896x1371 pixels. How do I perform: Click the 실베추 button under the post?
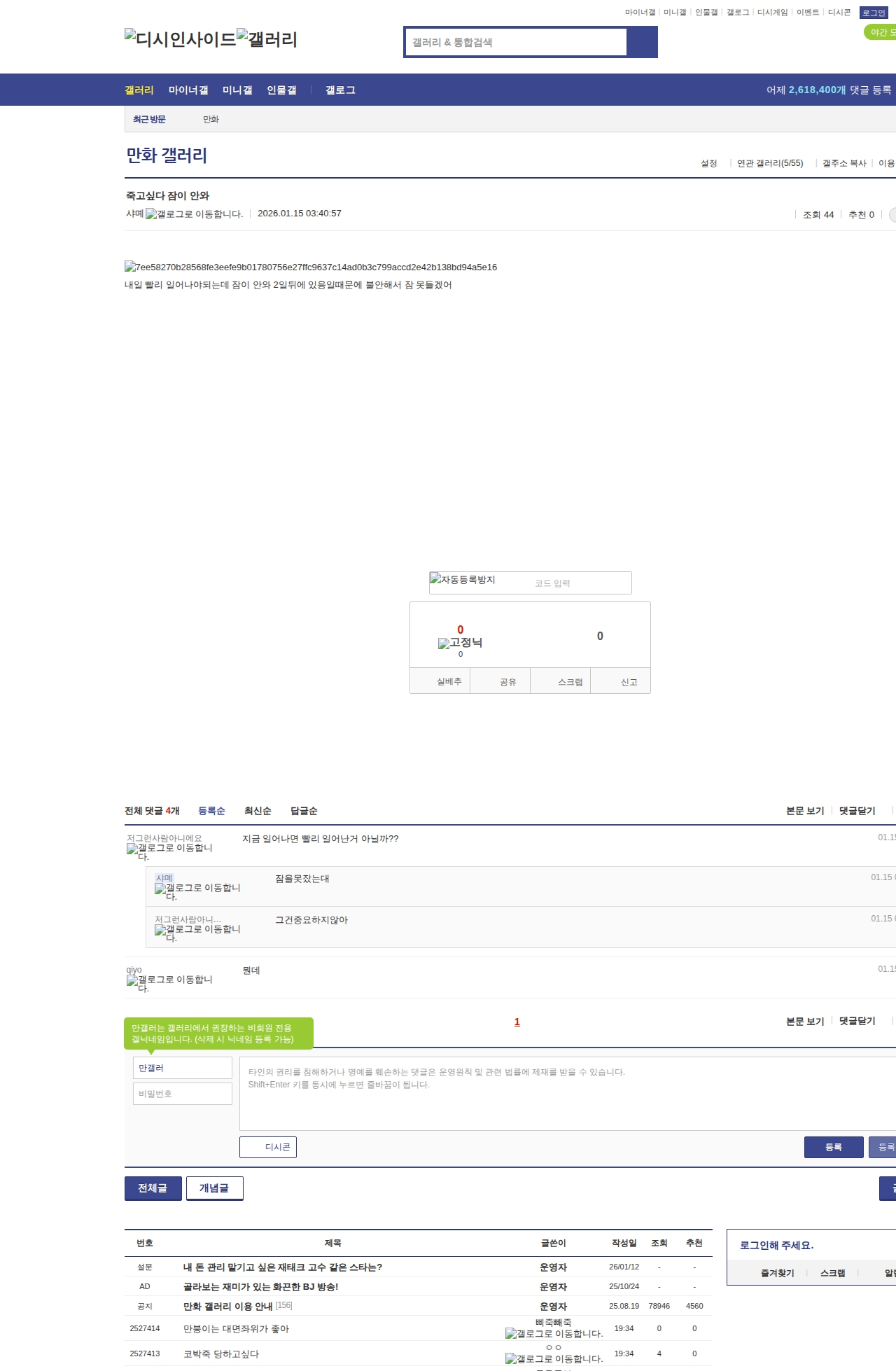tap(440, 681)
